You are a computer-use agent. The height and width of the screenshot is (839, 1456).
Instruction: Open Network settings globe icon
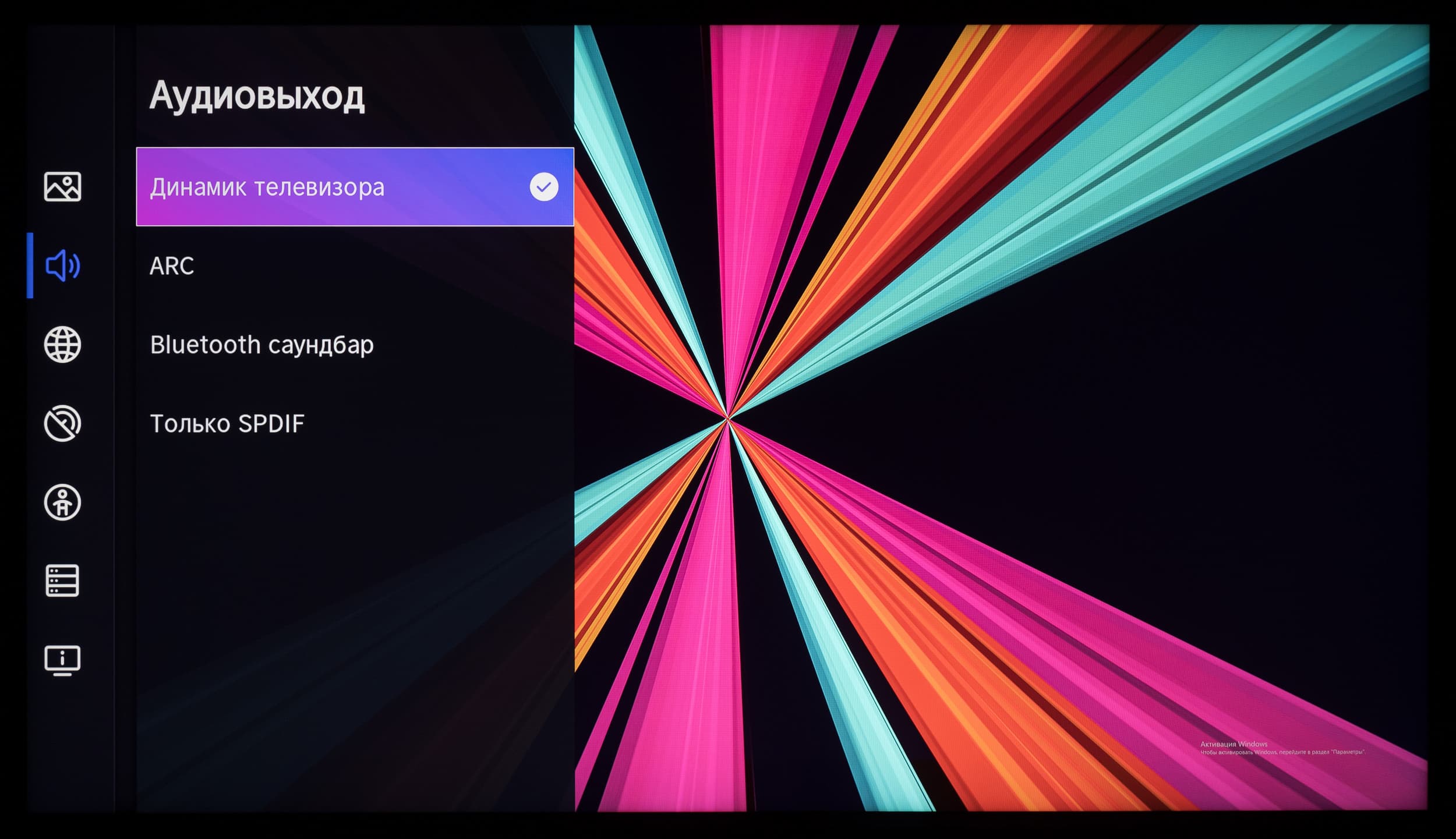click(62, 345)
